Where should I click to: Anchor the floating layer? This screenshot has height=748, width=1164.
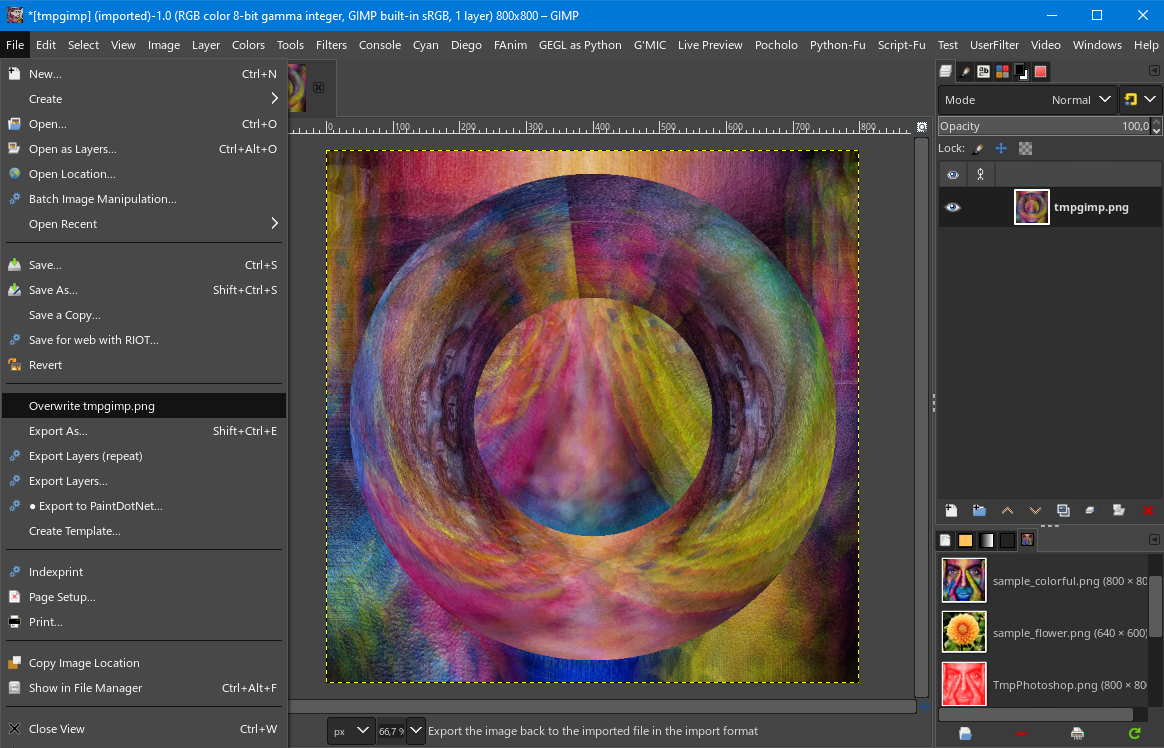1091,511
